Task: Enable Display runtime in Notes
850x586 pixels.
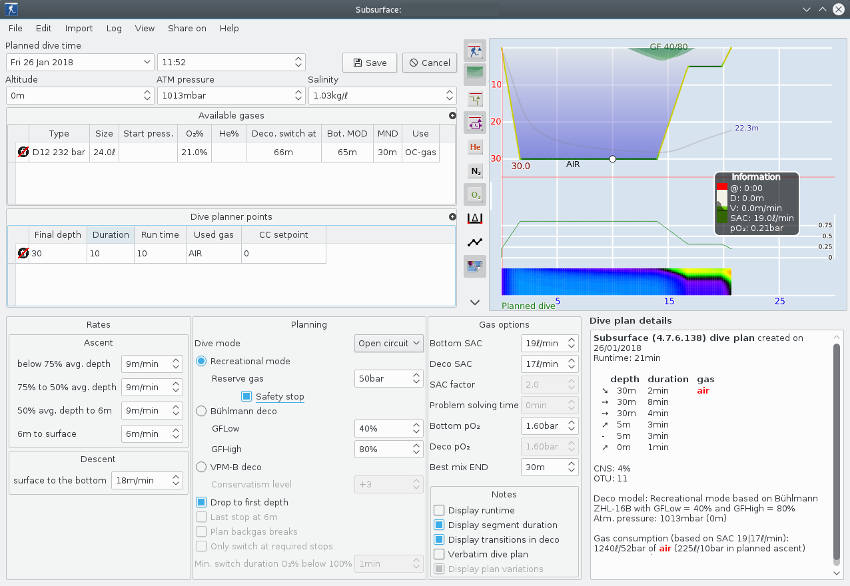Action: tap(439, 512)
